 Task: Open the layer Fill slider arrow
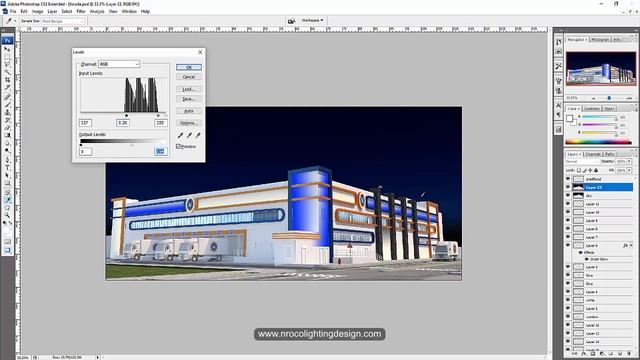(x=629, y=170)
